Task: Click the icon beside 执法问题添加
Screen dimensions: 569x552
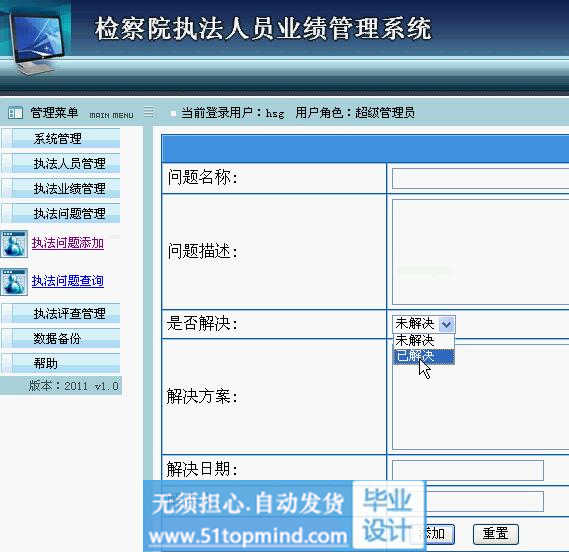Action: pyautogui.click(x=14, y=244)
